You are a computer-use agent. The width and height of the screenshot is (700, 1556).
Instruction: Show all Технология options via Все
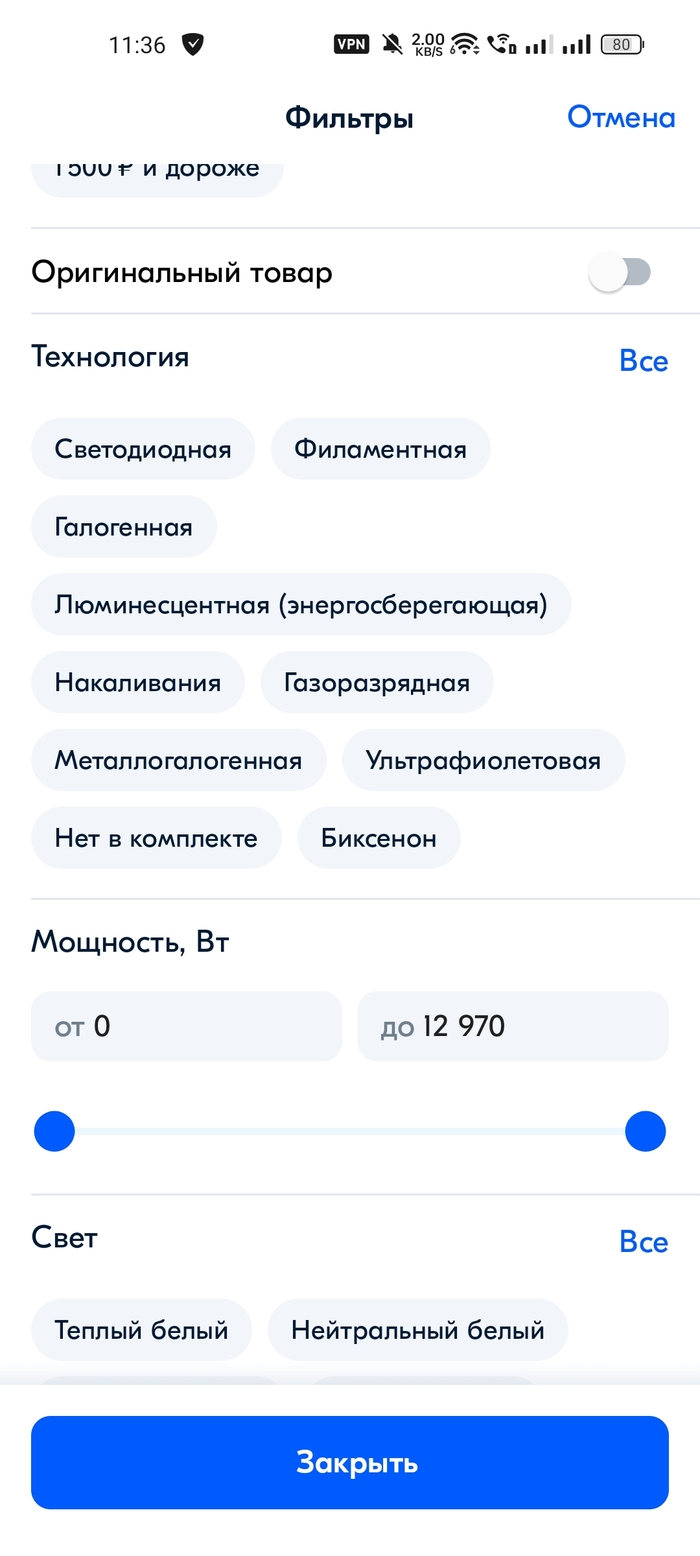click(x=643, y=361)
